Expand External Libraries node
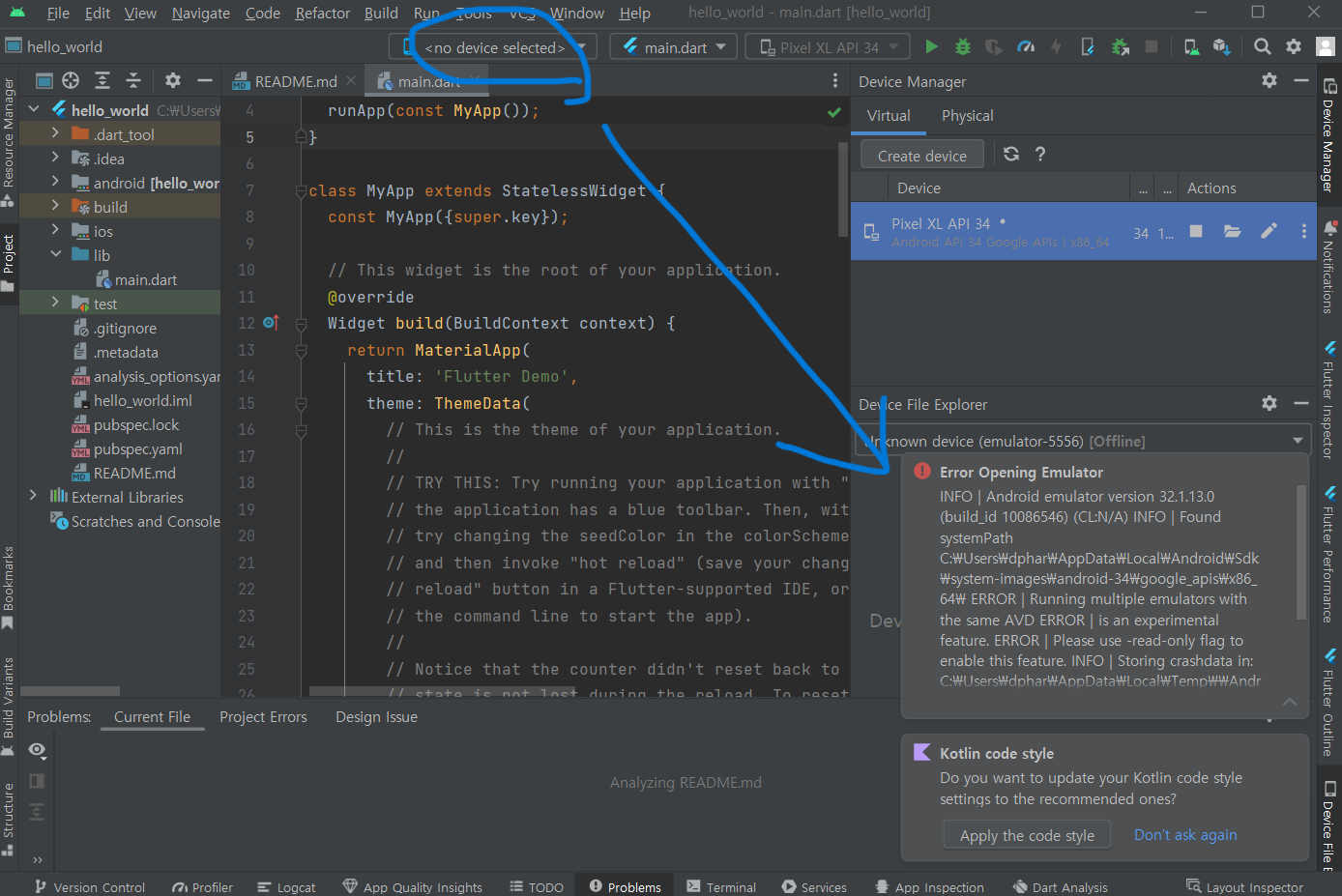Image resolution: width=1342 pixels, height=896 pixels. (x=33, y=497)
